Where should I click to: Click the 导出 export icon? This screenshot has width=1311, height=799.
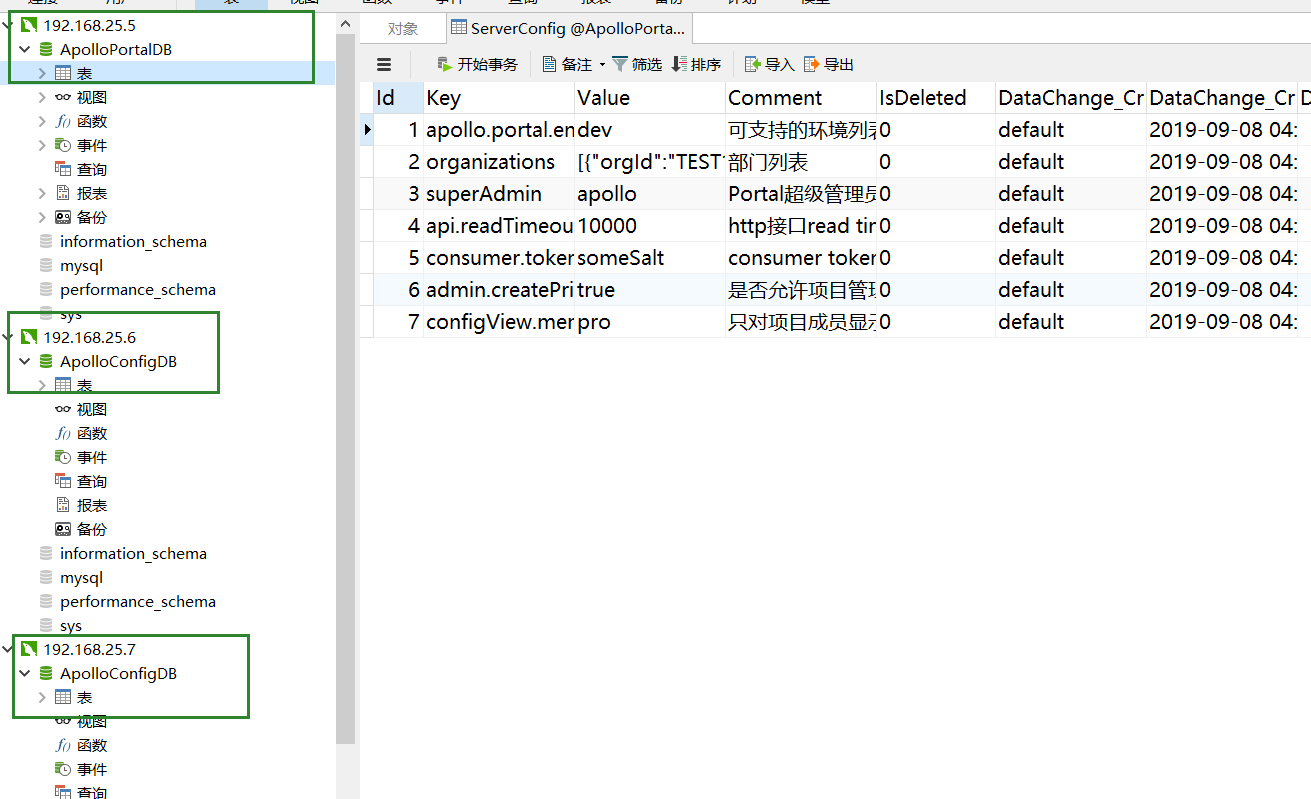click(812, 64)
